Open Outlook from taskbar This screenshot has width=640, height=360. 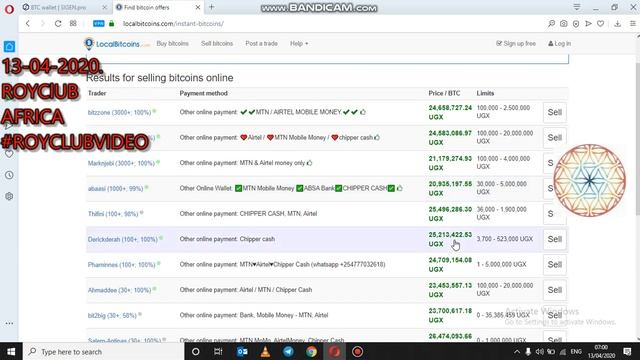coord(242,351)
